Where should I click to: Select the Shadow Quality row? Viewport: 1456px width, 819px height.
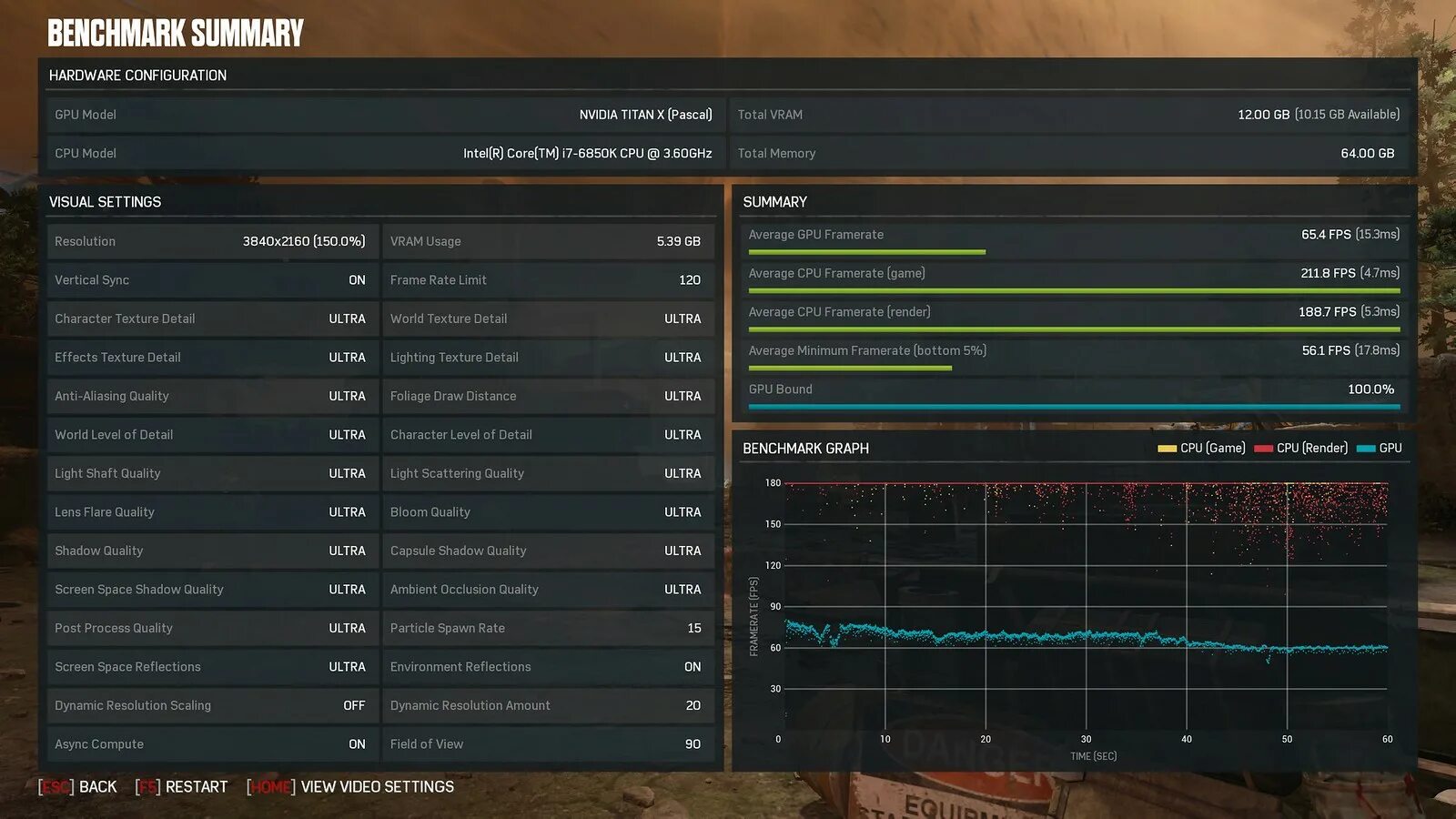(212, 551)
